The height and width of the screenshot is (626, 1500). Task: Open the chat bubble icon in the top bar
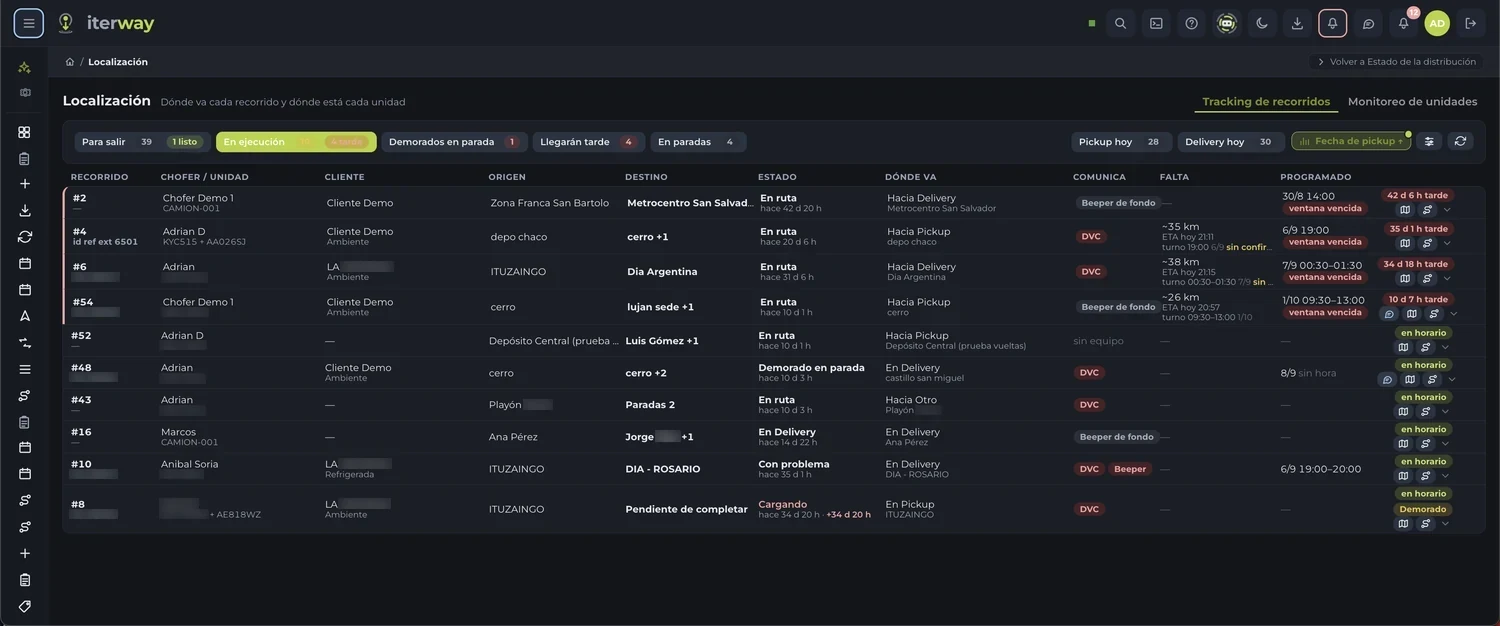coord(1368,23)
